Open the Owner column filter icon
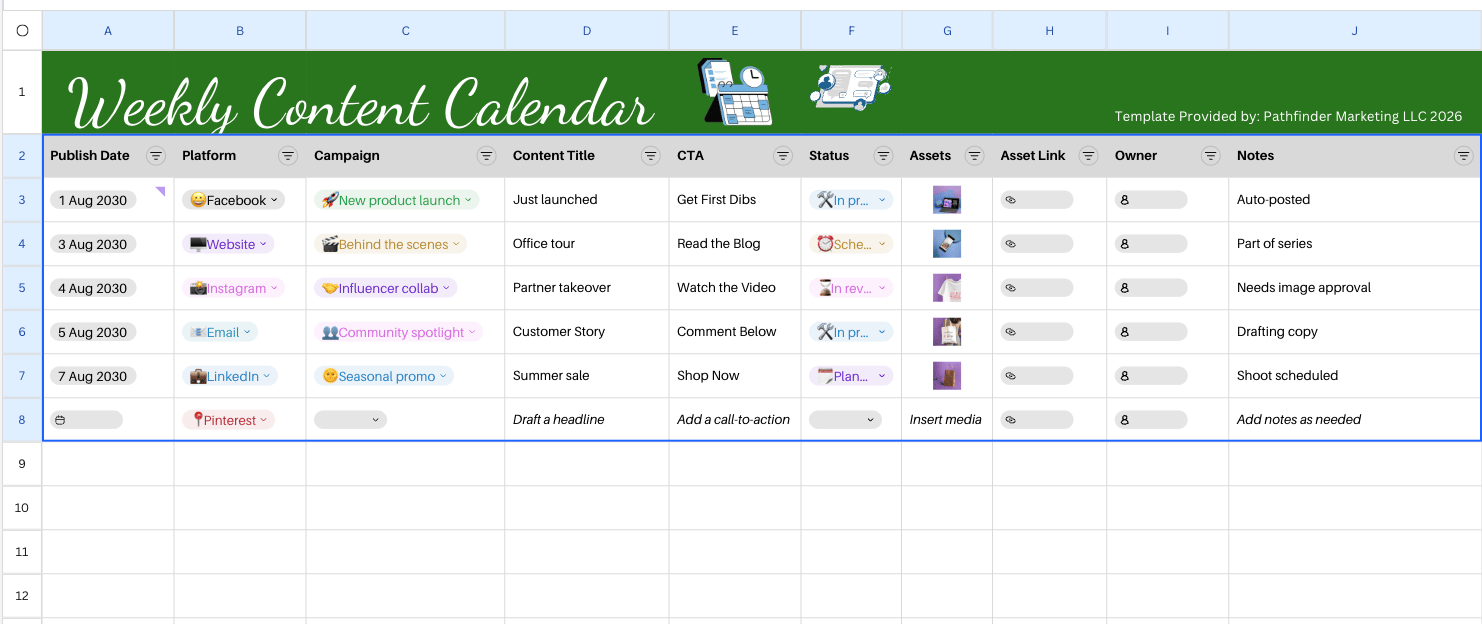Image resolution: width=1482 pixels, height=624 pixels. [x=1211, y=156]
